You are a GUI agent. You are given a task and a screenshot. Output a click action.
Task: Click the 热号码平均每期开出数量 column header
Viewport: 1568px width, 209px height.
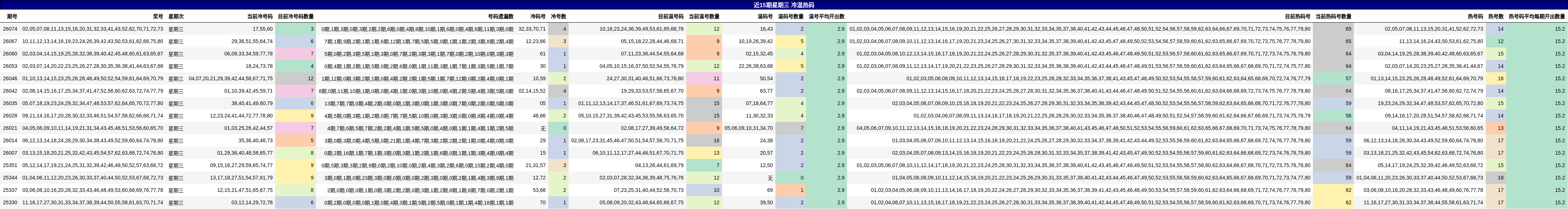[x=1536, y=17]
